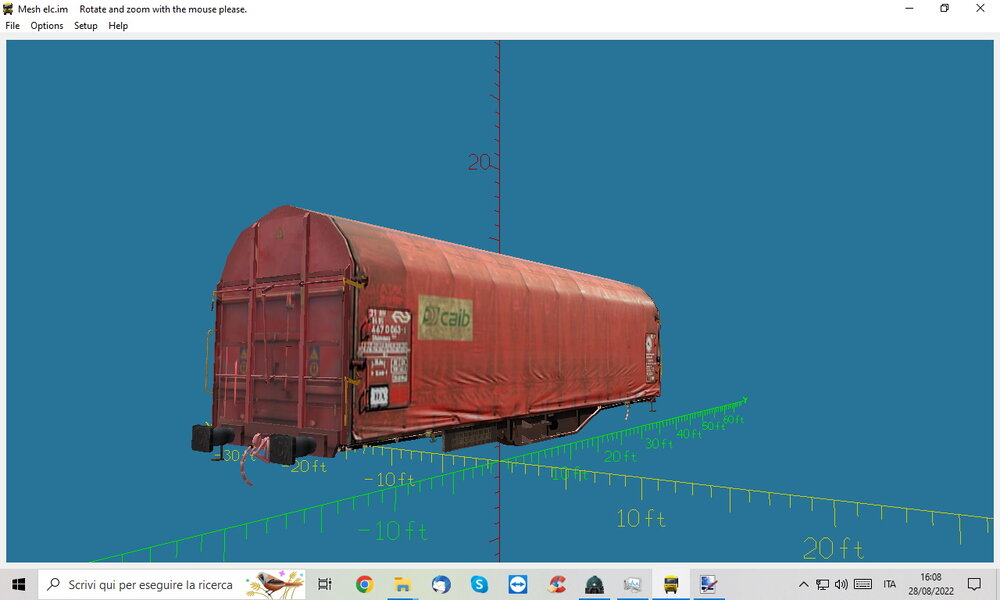Open network status tray icon

pos(823,584)
